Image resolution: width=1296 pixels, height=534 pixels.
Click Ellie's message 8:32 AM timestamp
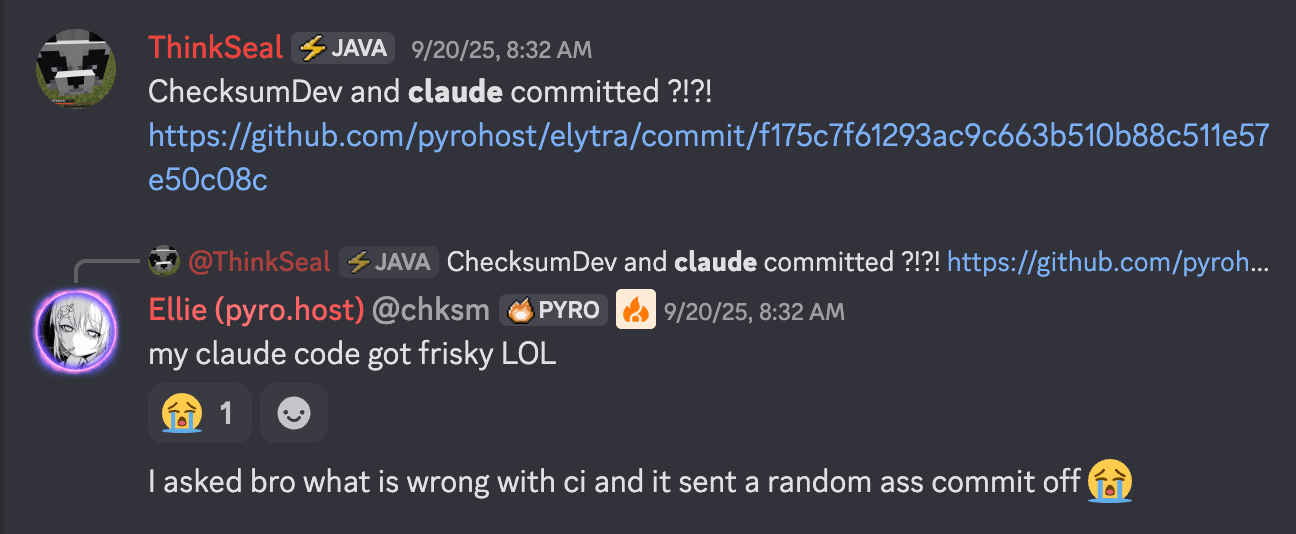pyautogui.click(x=754, y=311)
